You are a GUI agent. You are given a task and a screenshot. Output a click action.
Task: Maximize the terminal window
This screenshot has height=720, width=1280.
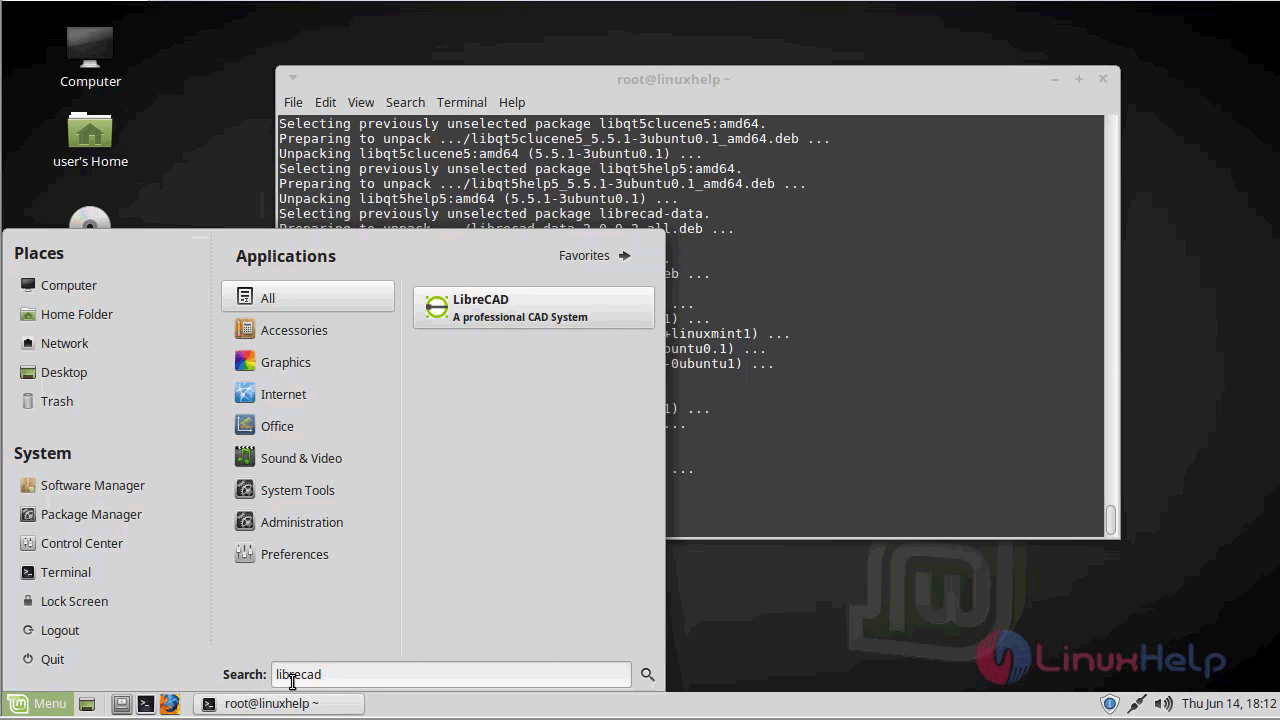(x=1079, y=79)
